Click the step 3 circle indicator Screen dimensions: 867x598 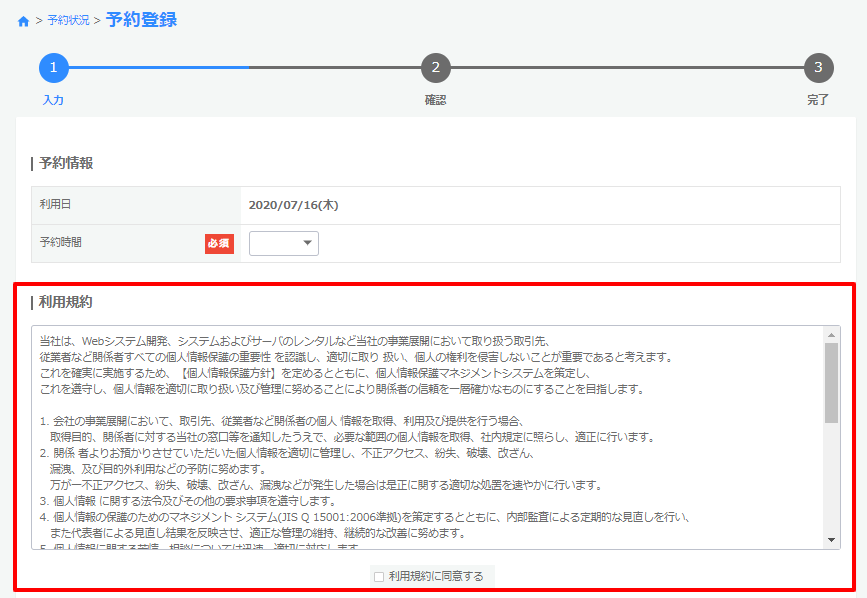pyautogui.click(x=818, y=68)
